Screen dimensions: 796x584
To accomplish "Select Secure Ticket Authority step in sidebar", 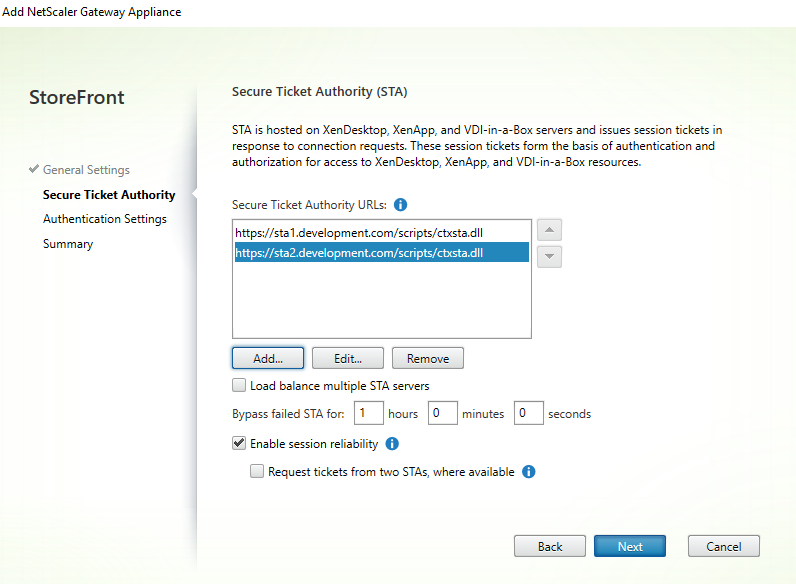I will click(109, 195).
